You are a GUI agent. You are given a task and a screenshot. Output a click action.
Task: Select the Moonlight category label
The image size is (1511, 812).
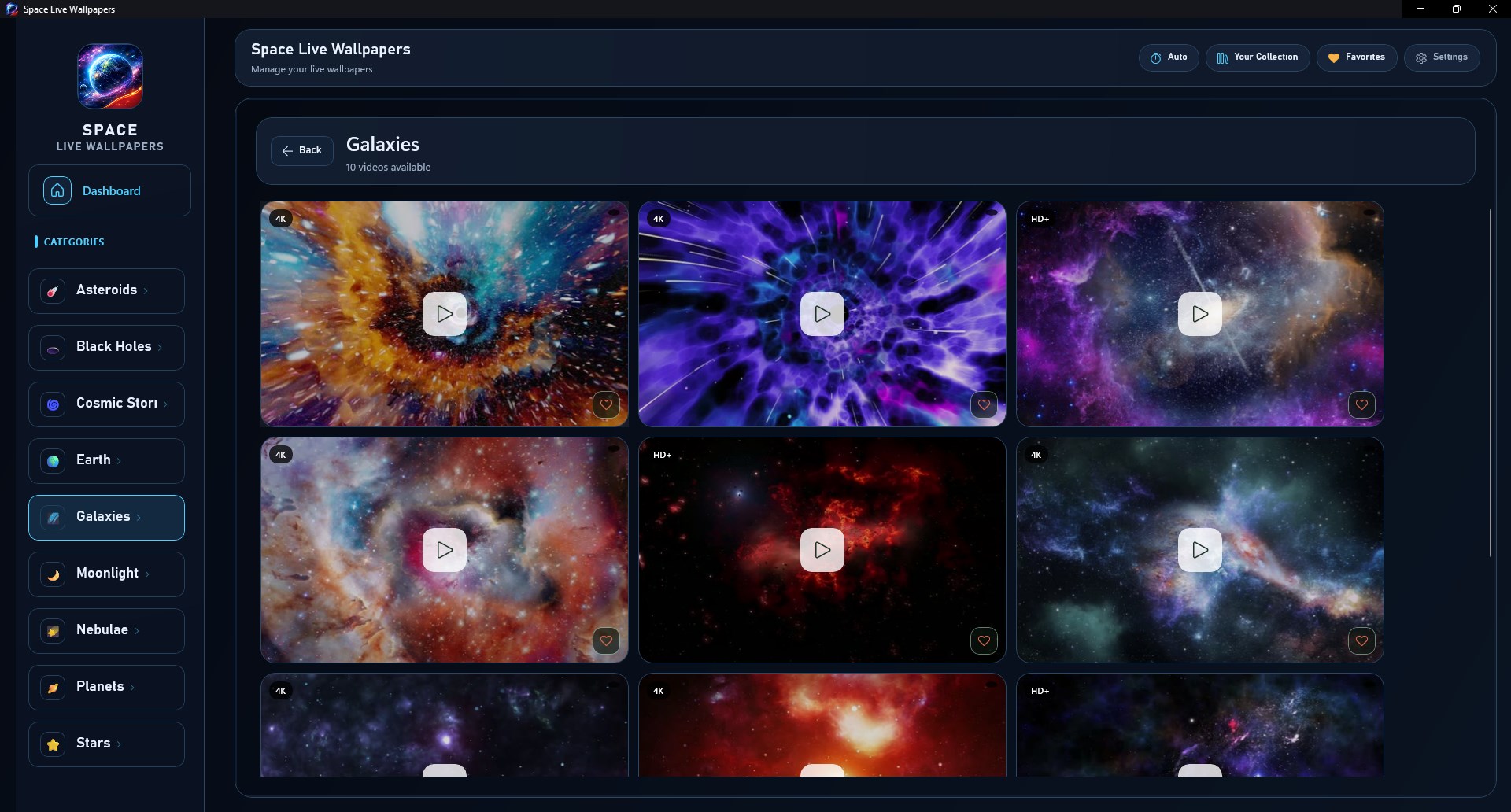107,573
